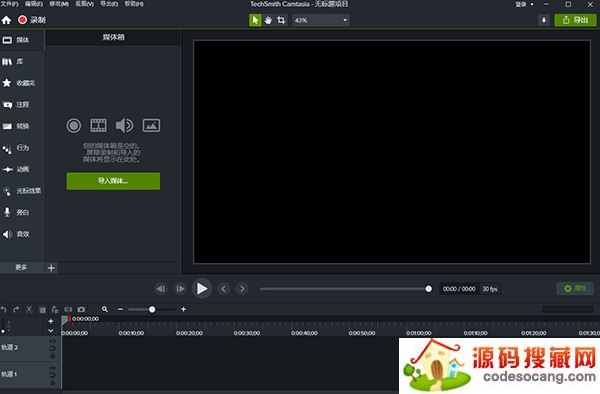This screenshot has width=600, height=394.
Task: Jump to next clip with right chevron
Action: pos(242,289)
